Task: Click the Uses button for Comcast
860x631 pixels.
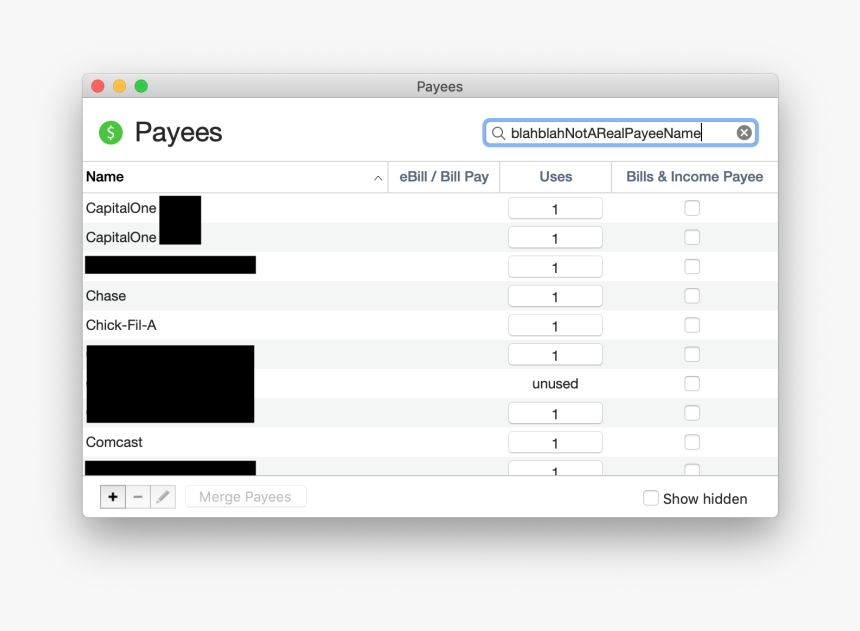Action: click(555, 443)
